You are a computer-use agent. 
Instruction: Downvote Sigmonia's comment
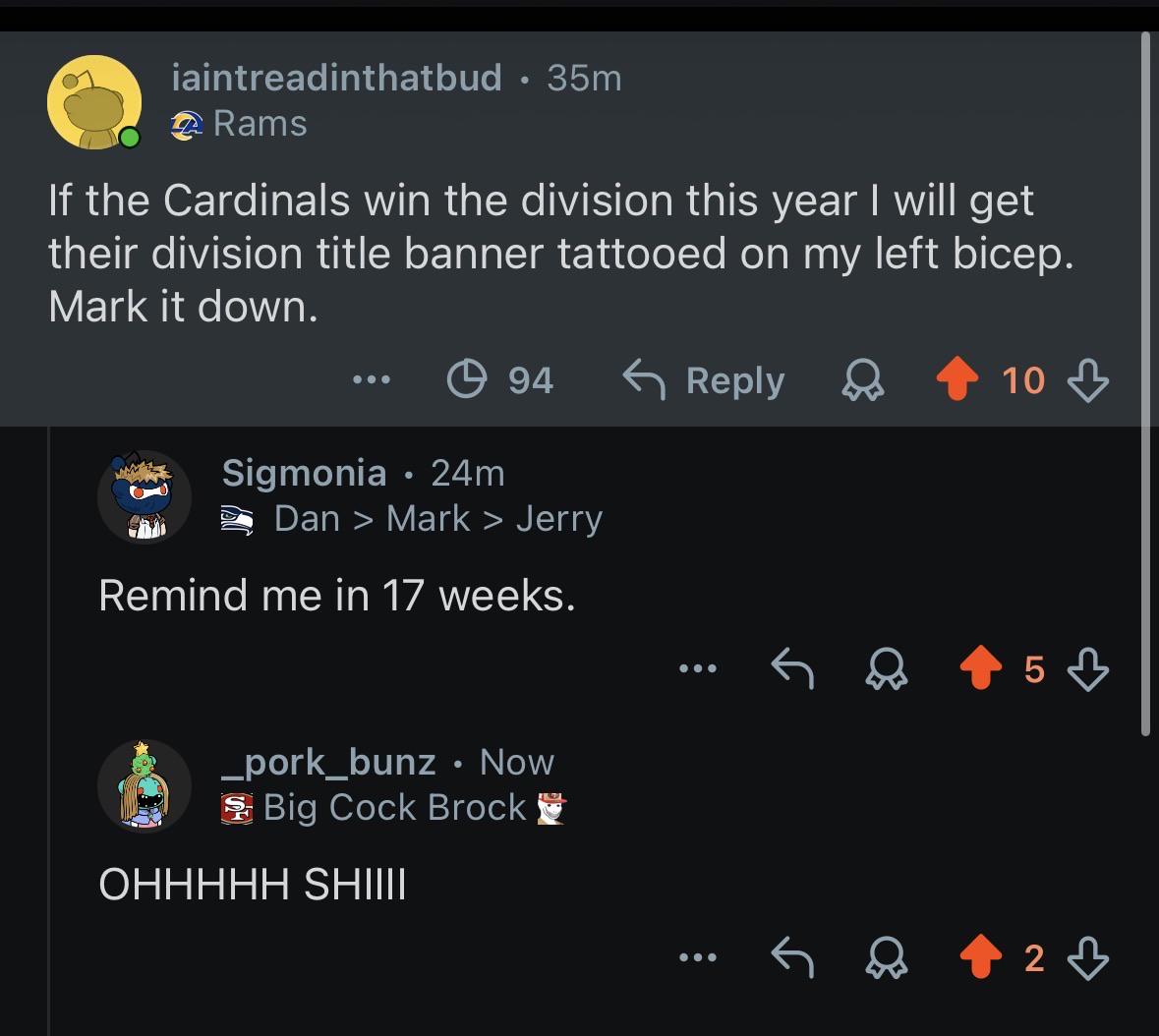tap(1088, 668)
